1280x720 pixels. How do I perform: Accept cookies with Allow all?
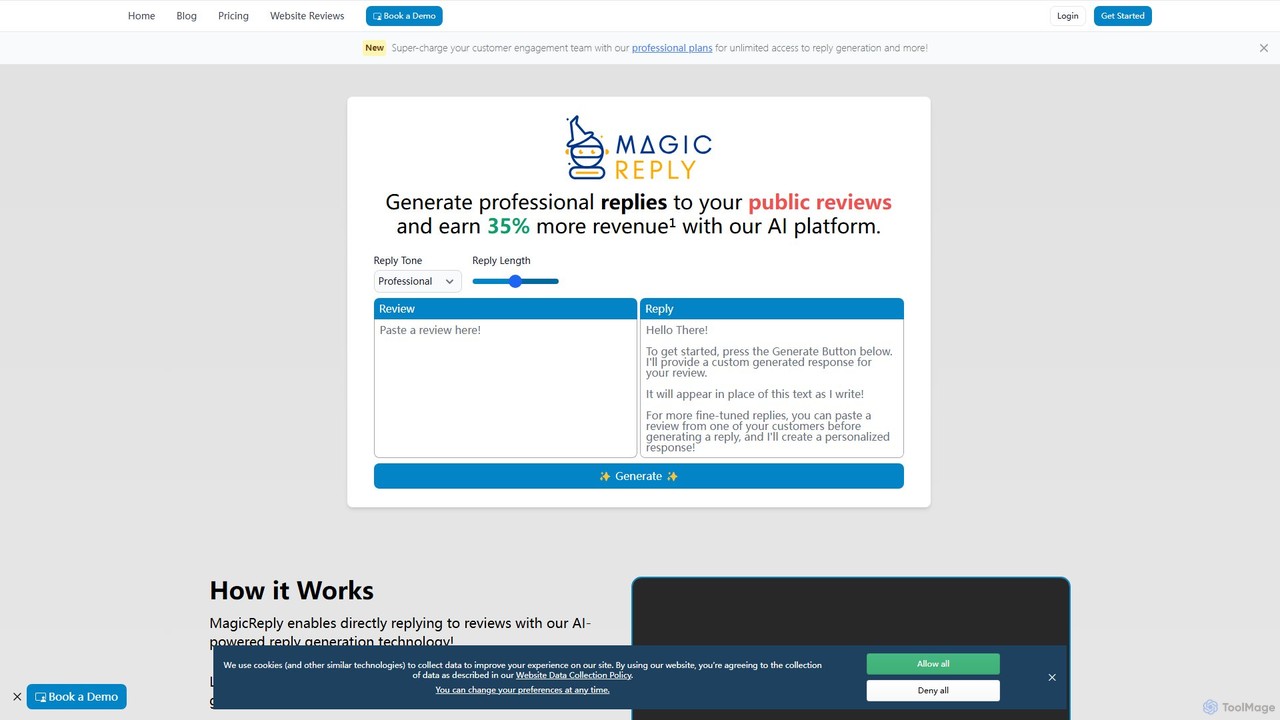click(x=933, y=664)
